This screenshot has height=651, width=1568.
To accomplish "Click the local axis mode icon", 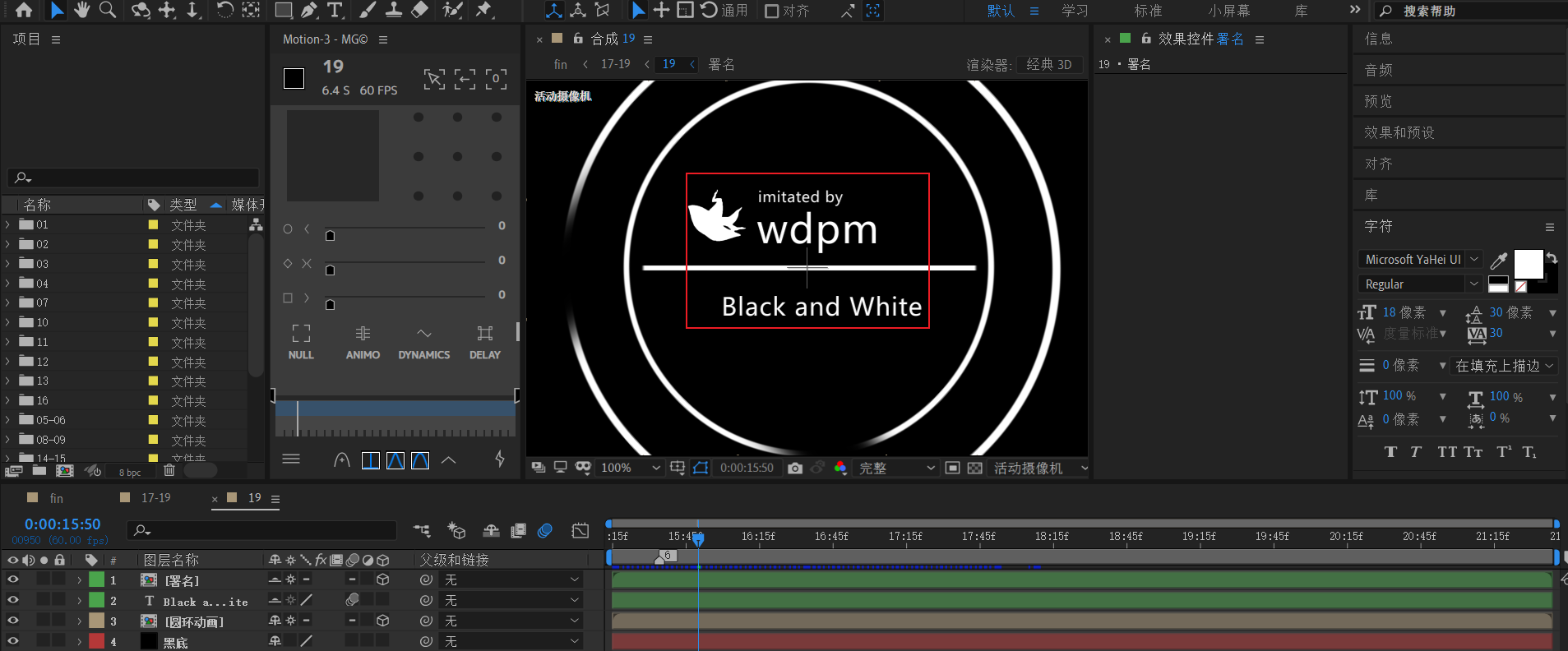I will [554, 10].
